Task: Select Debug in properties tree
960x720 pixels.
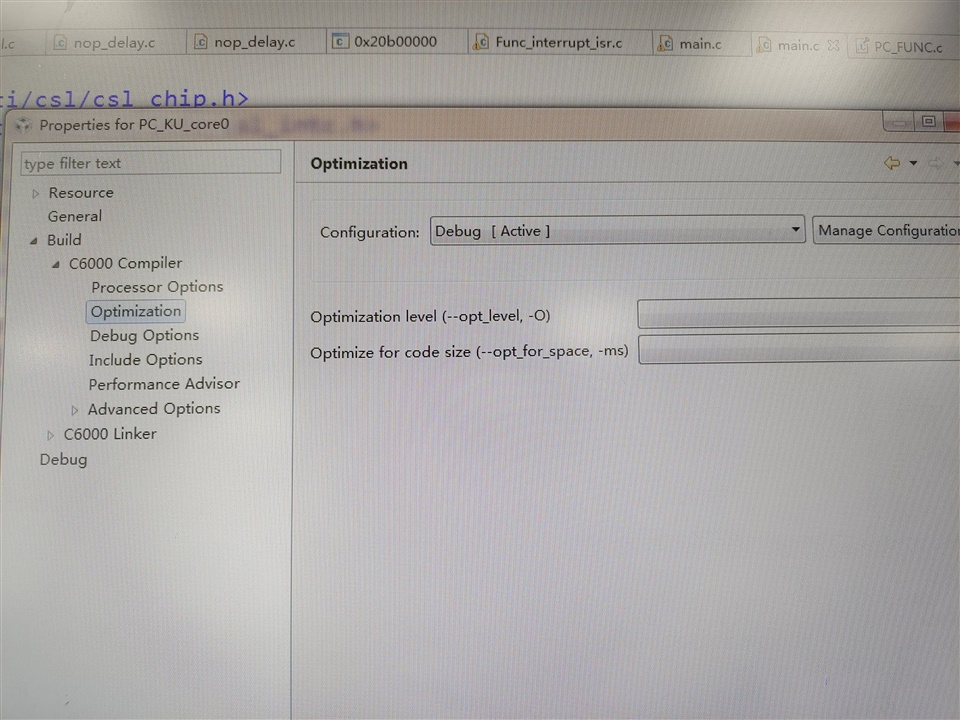Action: tap(63, 459)
